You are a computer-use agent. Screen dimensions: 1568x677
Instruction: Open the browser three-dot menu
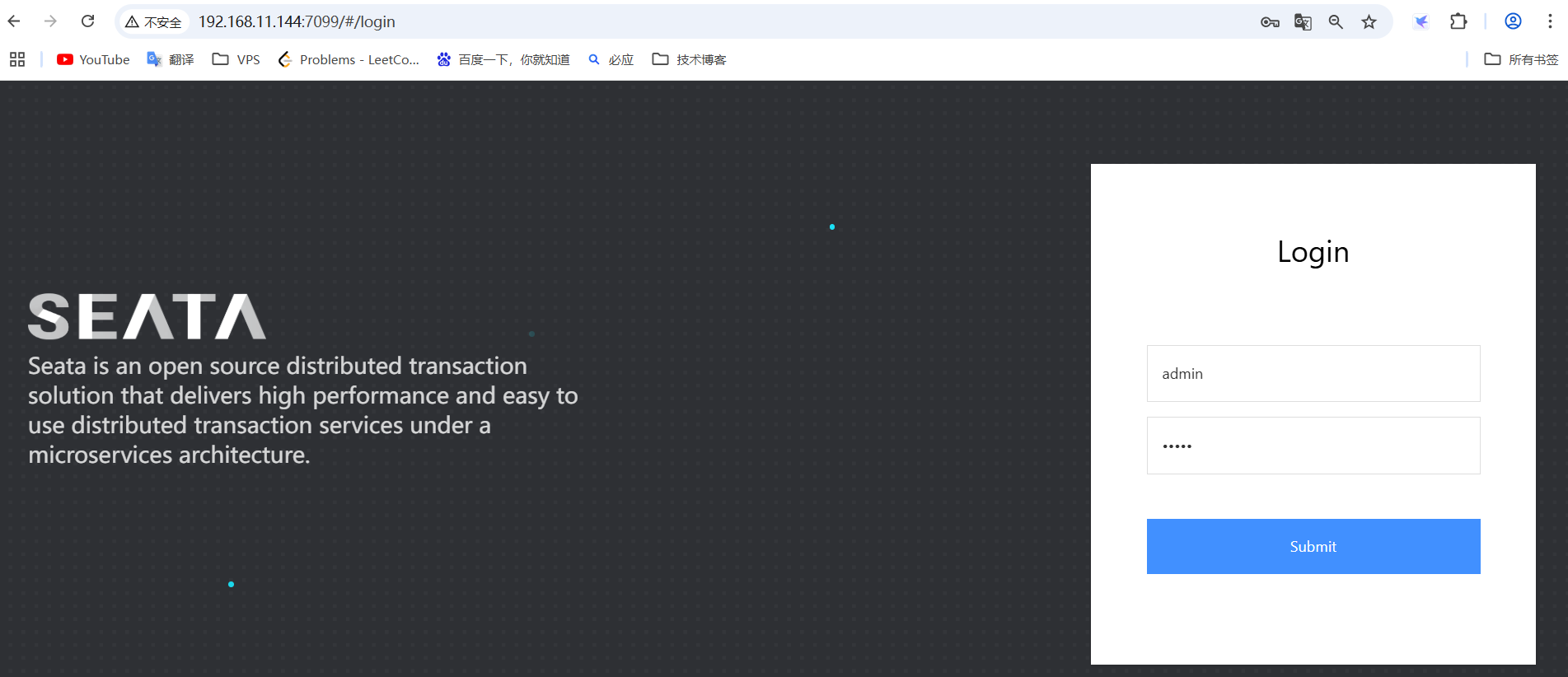click(1550, 21)
